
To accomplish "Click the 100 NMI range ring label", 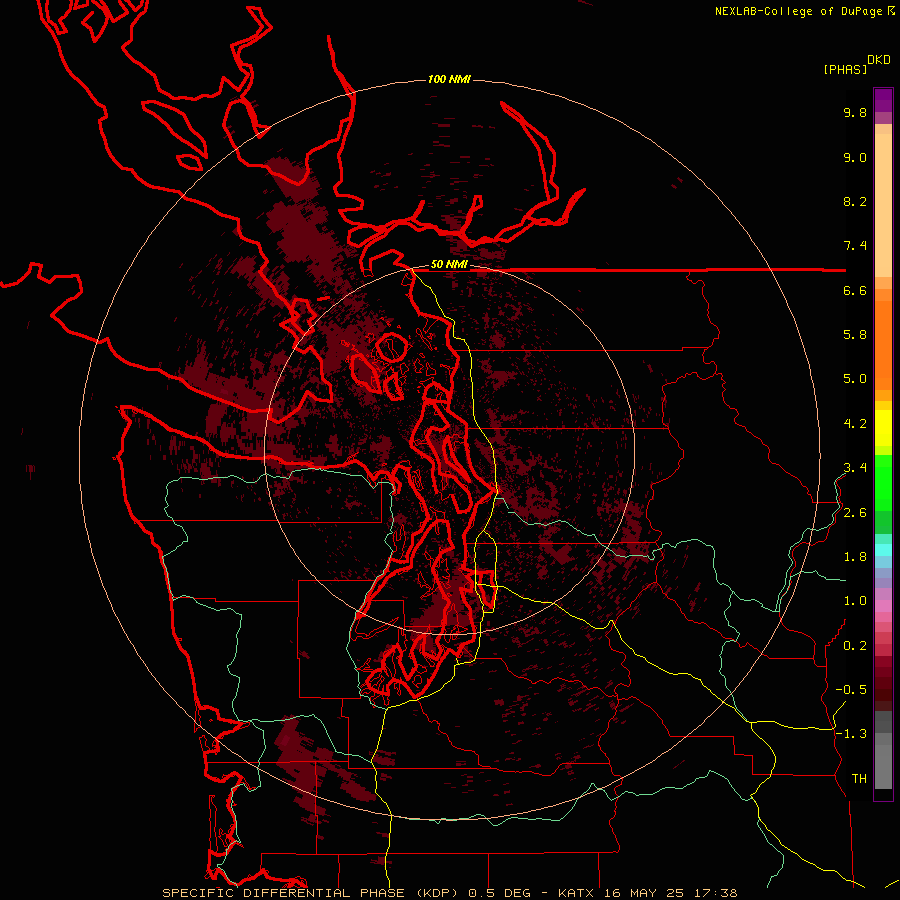I will [449, 79].
